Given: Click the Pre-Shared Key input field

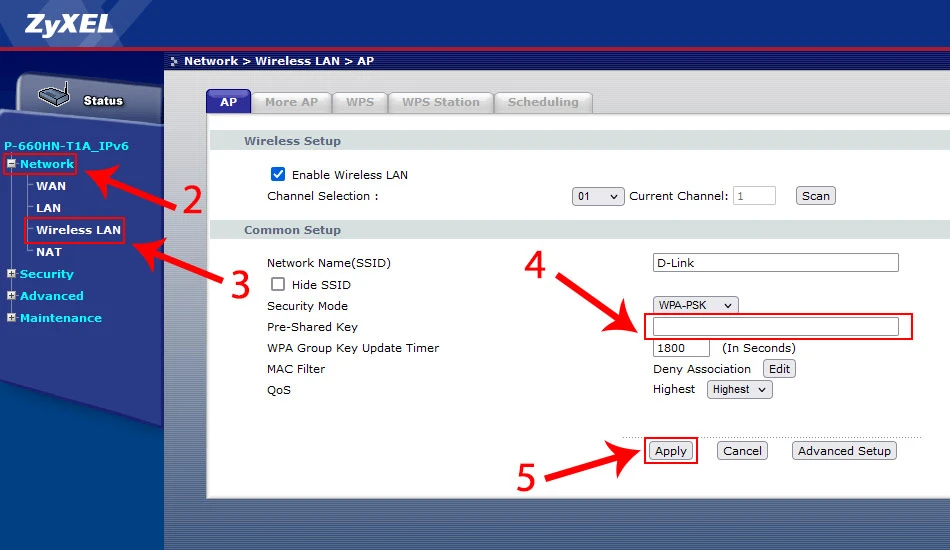Looking at the screenshot, I should click(776, 326).
